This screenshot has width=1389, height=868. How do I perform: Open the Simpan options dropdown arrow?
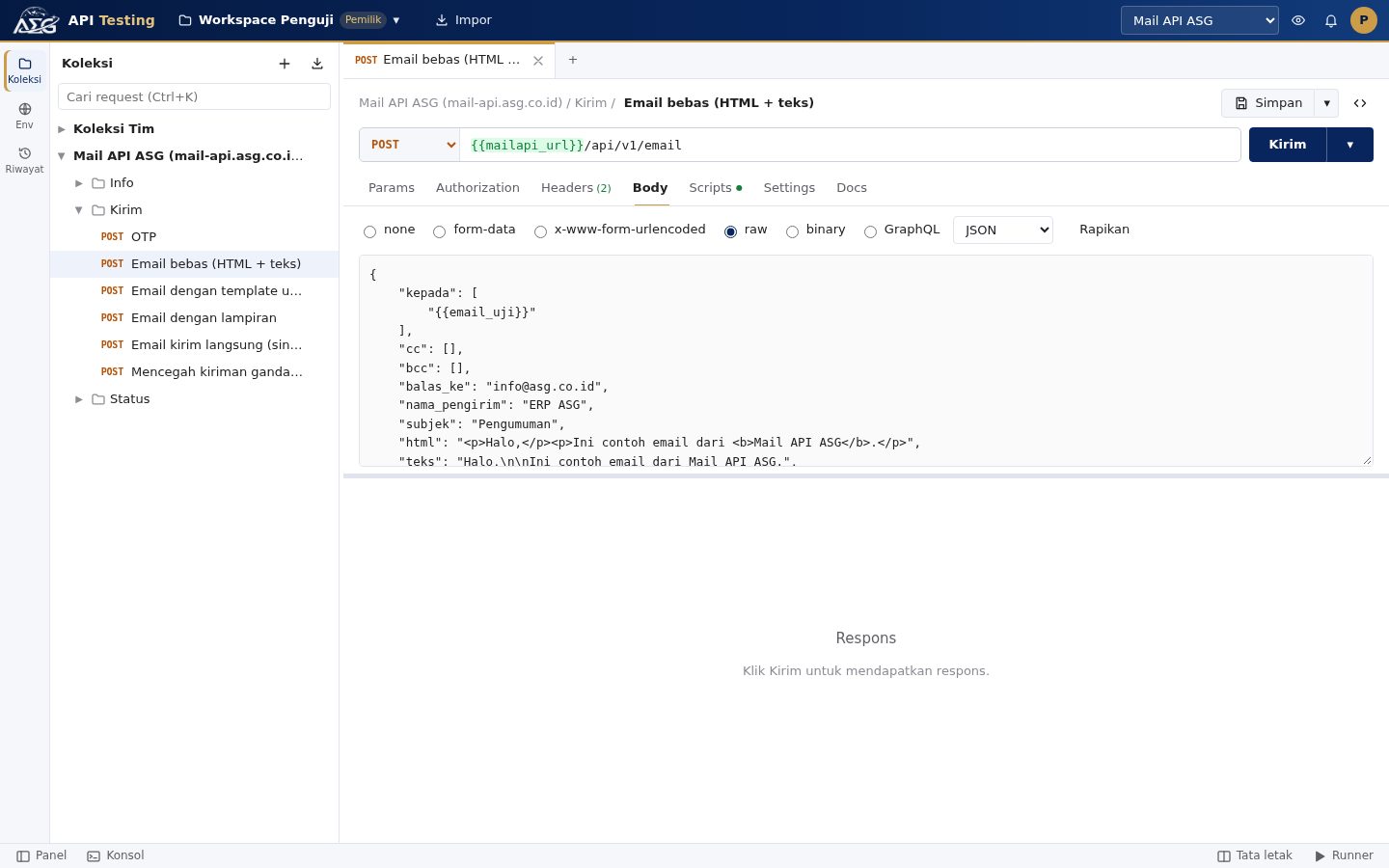pyautogui.click(x=1326, y=103)
